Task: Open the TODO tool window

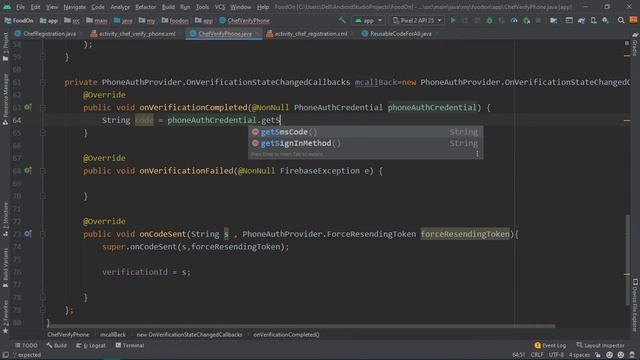Action: 26,345
